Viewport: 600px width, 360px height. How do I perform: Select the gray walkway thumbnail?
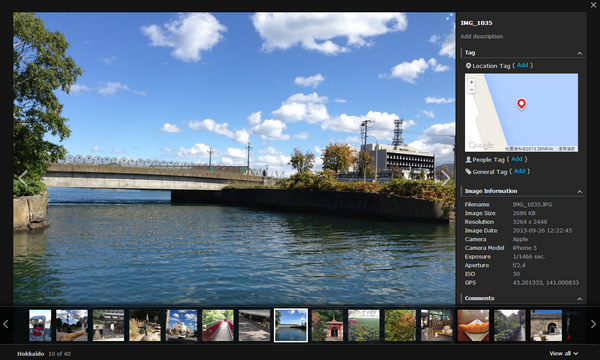[254, 326]
